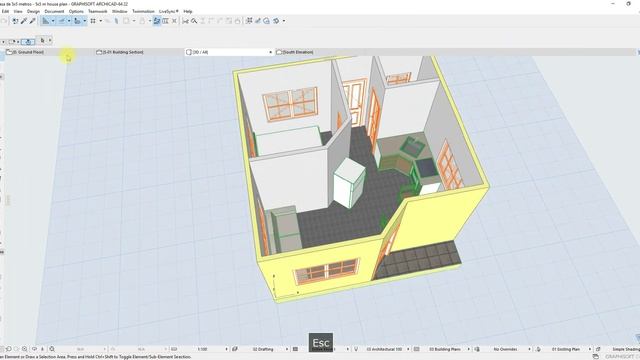Image resolution: width=640 pixels, height=360 pixels.
Task: Select the Pick Up Parameters eyedropper tool
Action: pos(24,21)
